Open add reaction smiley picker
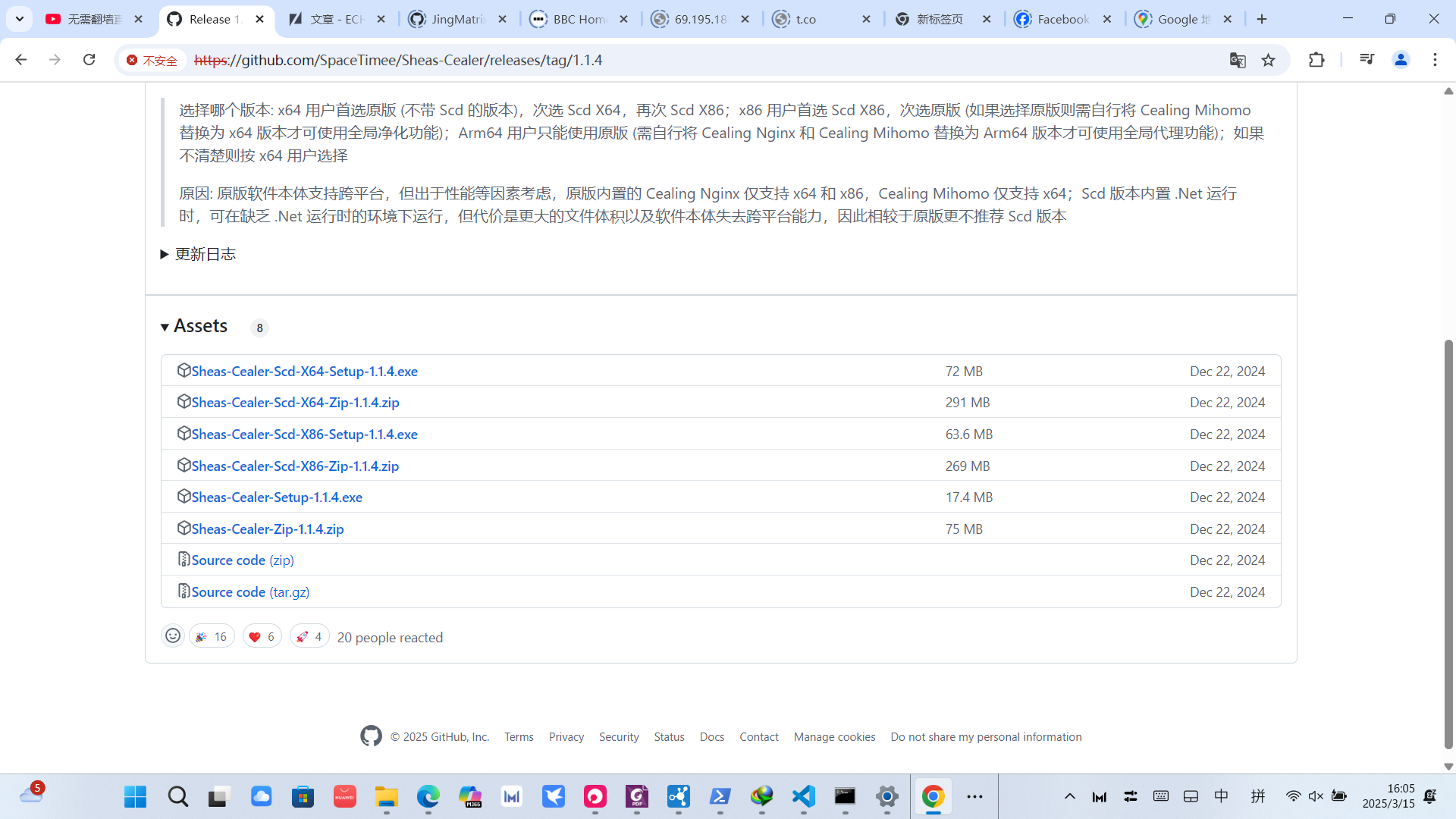The height and width of the screenshot is (819, 1456). [173, 635]
